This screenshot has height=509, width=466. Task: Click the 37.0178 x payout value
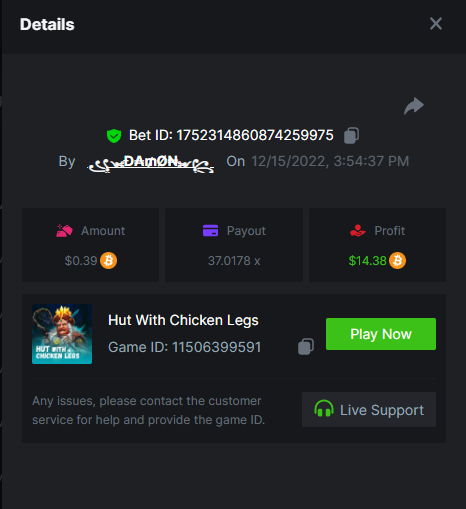click(234, 261)
